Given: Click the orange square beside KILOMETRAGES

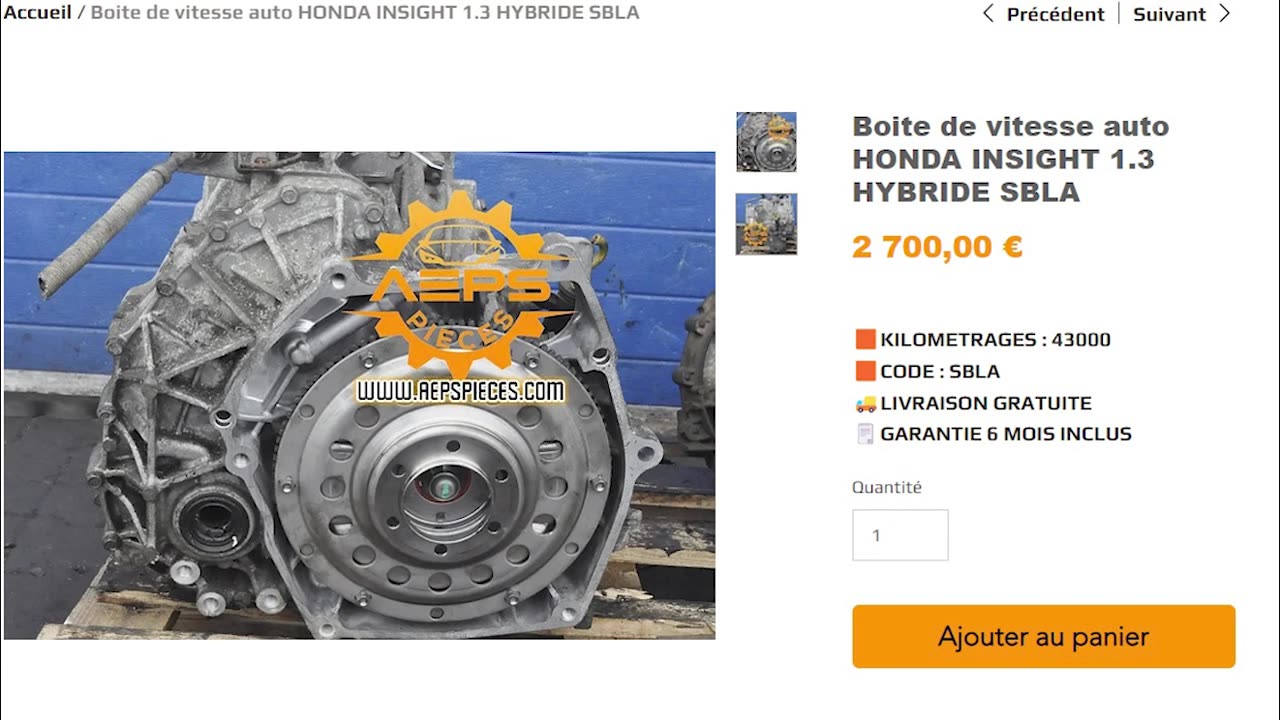Looking at the screenshot, I should (866, 339).
